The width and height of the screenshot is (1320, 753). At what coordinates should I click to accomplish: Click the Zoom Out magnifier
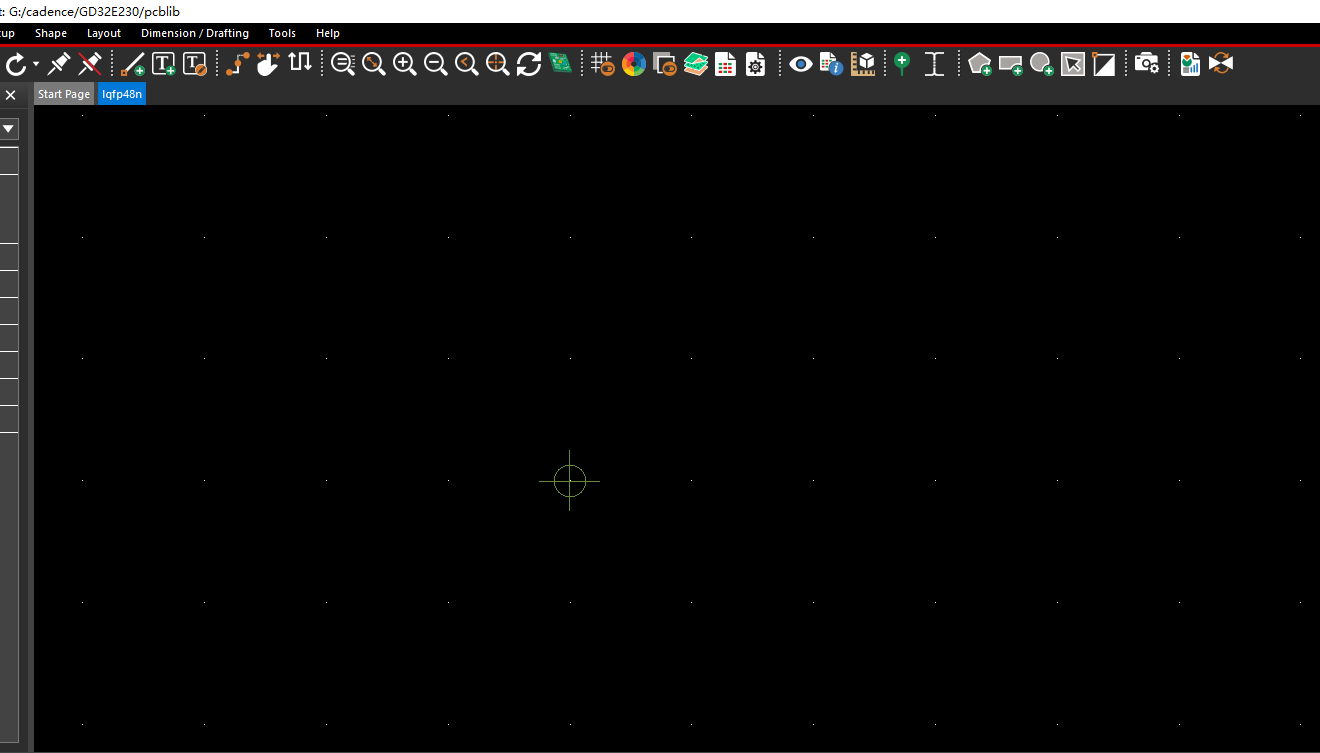[436, 64]
